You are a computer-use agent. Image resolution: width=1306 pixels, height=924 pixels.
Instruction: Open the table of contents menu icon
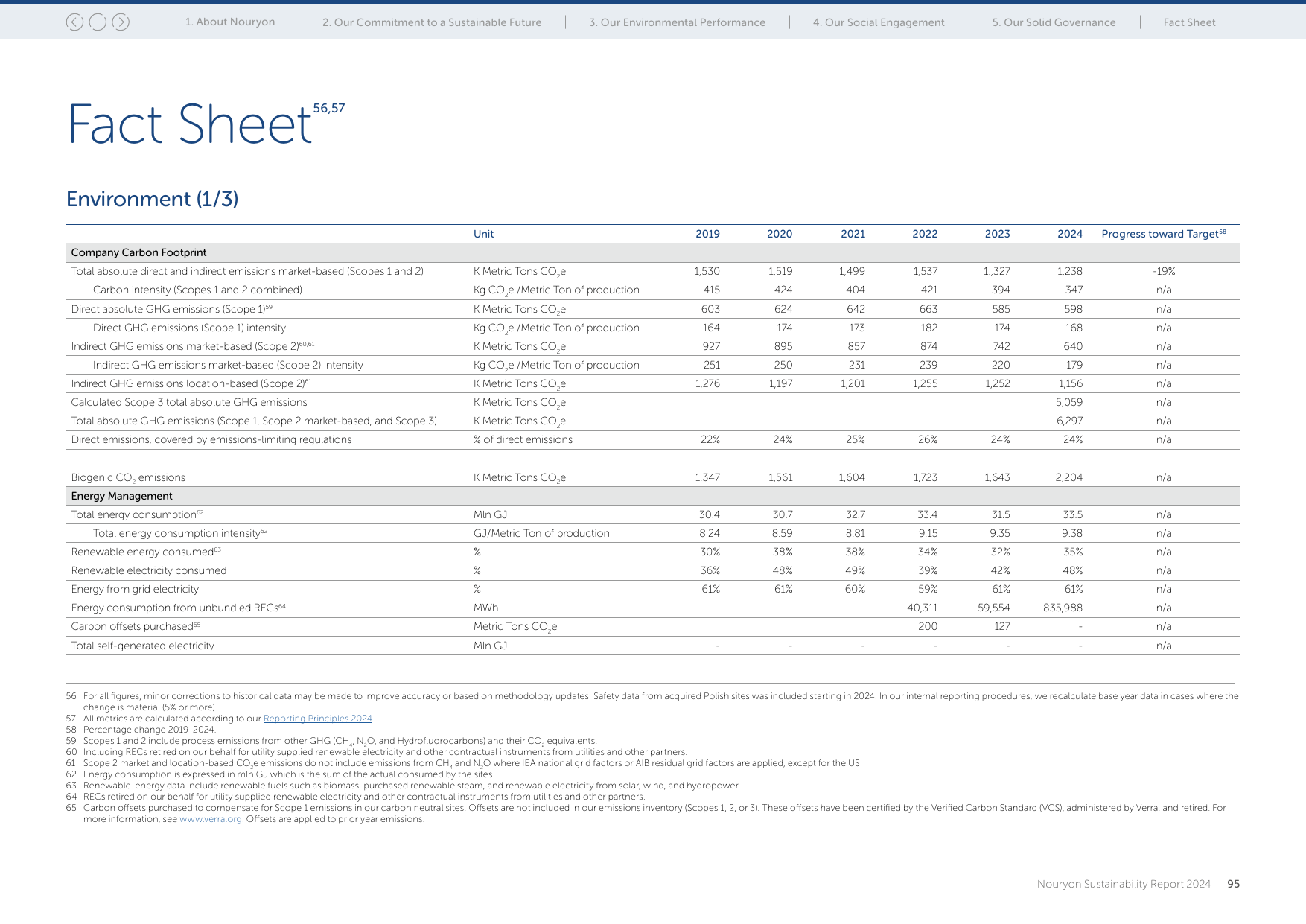coord(98,22)
